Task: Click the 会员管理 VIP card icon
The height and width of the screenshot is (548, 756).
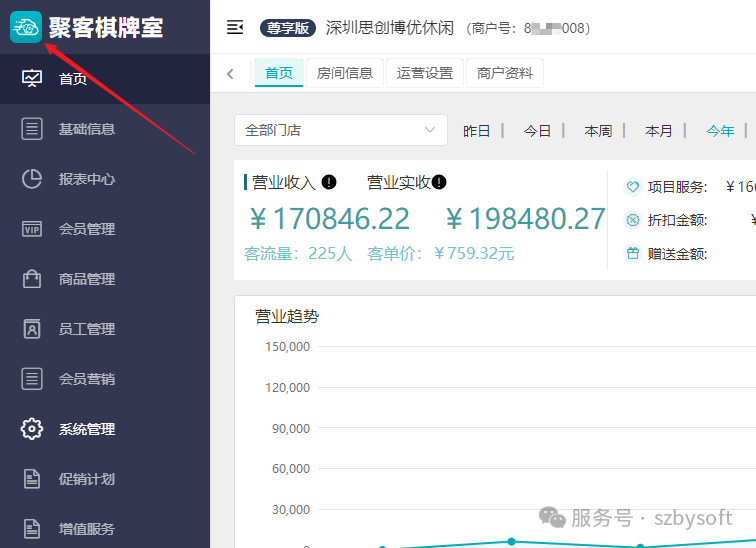Action: [x=32, y=229]
